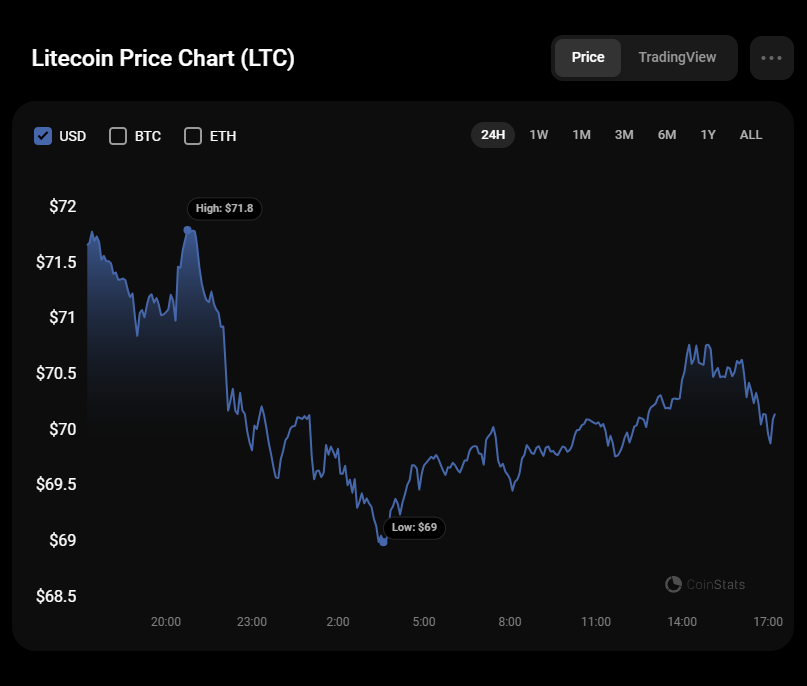The height and width of the screenshot is (686, 807).
Task: Open the three-dot more options menu
Action: pyautogui.click(x=771, y=58)
